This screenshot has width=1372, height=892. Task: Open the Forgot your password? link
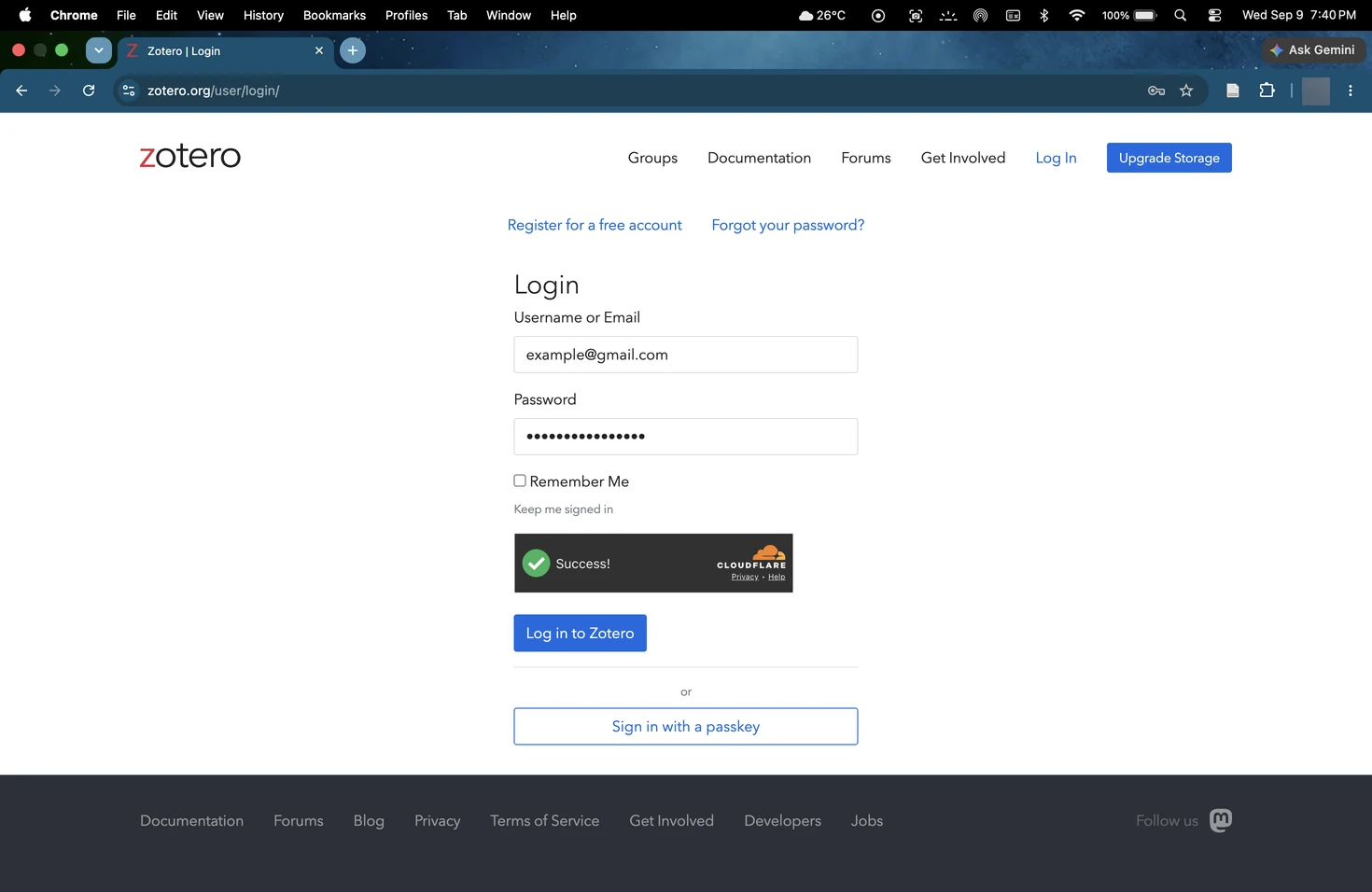tap(788, 225)
